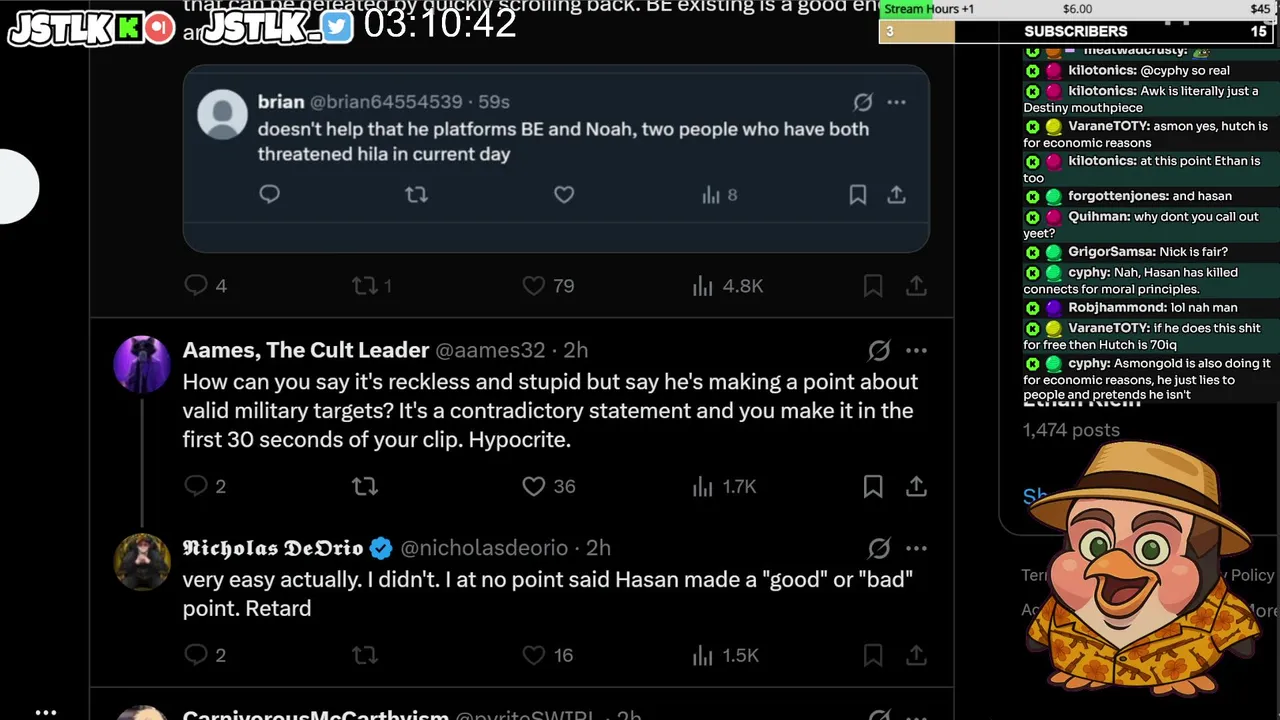Viewport: 1280px width, 720px height.
Task: Toggle bookmark on Nicholas DeOrio's tweet
Action: click(873, 655)
